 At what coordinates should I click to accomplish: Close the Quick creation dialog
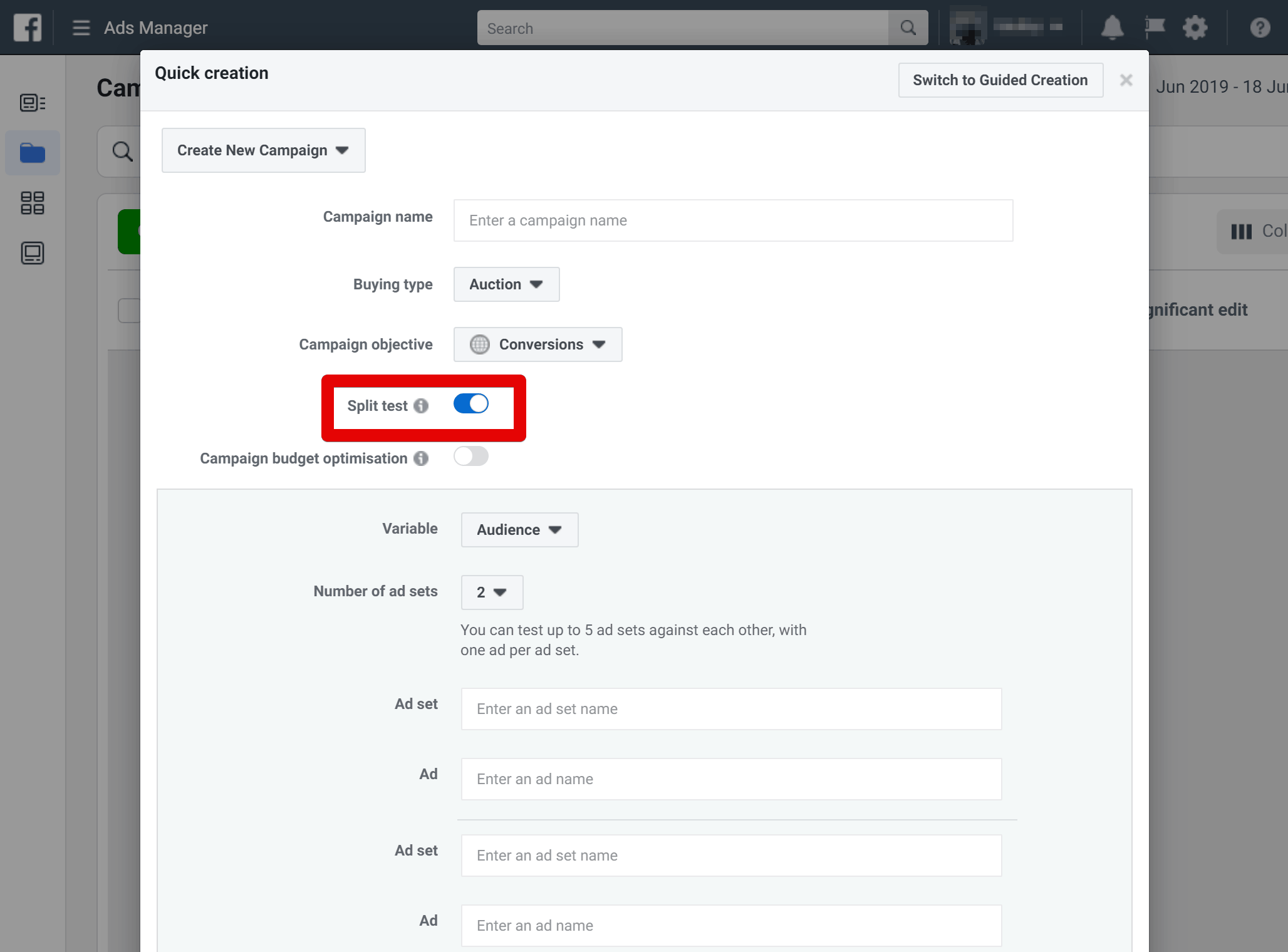coord(1126,80)
